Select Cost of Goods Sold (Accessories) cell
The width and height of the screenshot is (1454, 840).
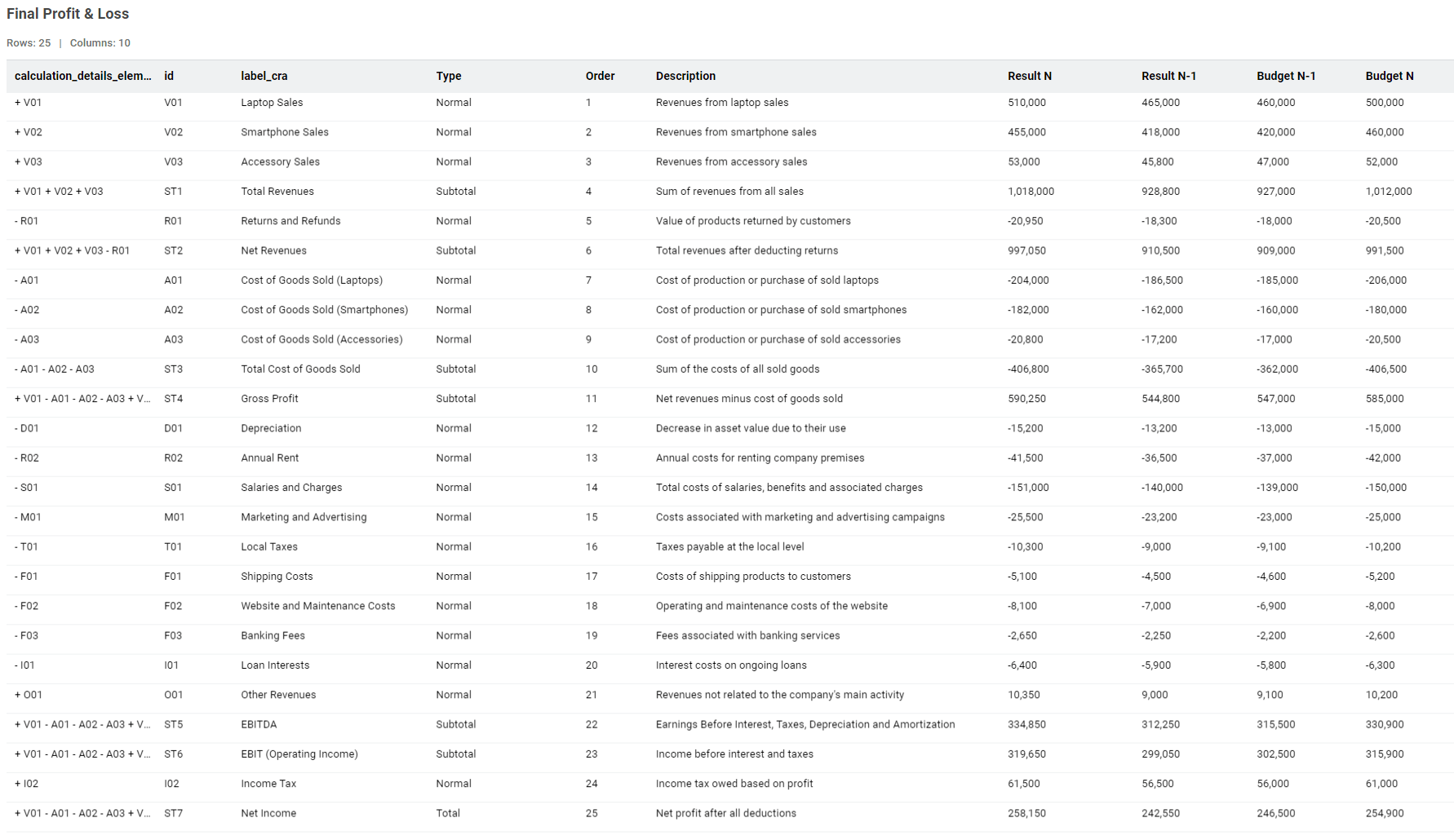[321, 339]
